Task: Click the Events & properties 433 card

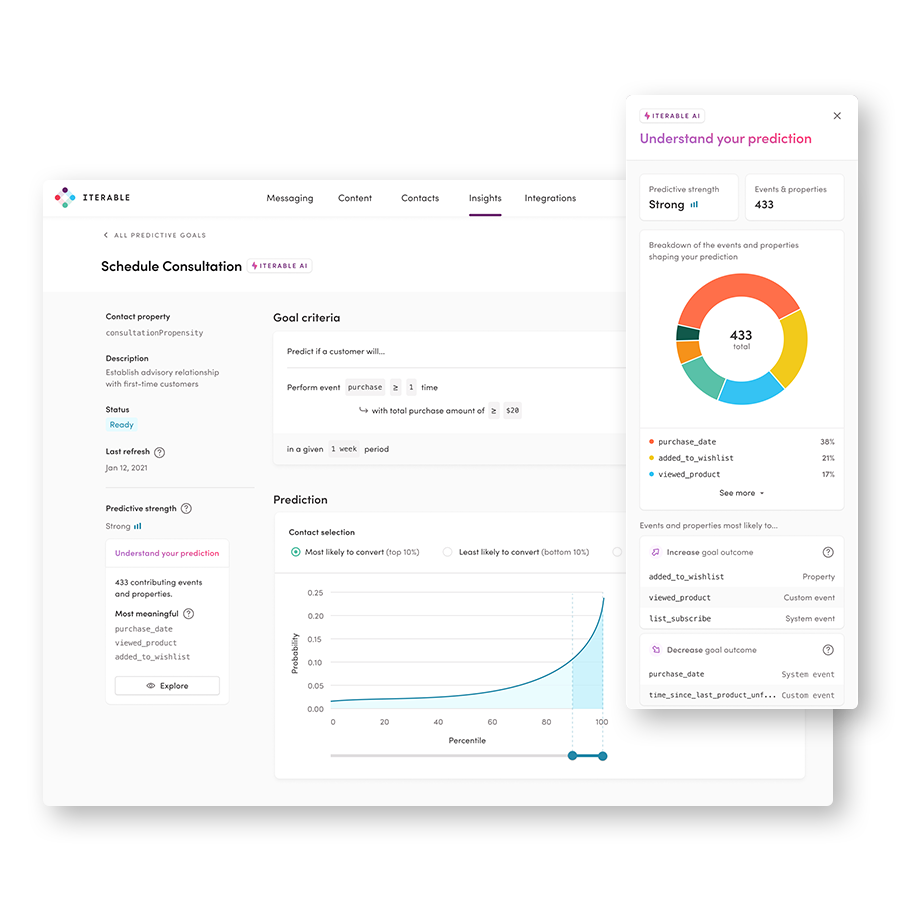Action: (794, 197)
